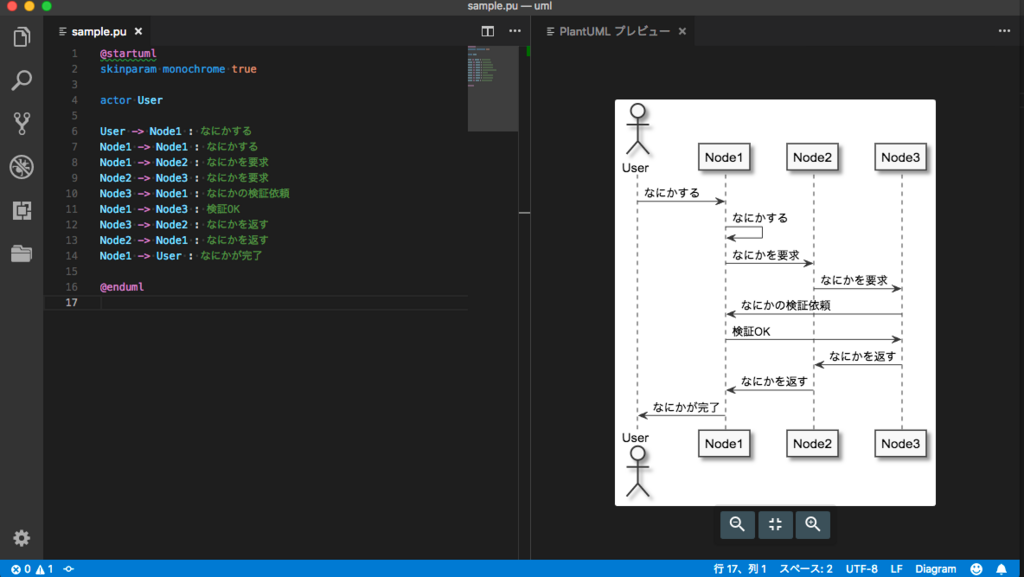
Task: Open the Search view
Action: pos(22,80)
